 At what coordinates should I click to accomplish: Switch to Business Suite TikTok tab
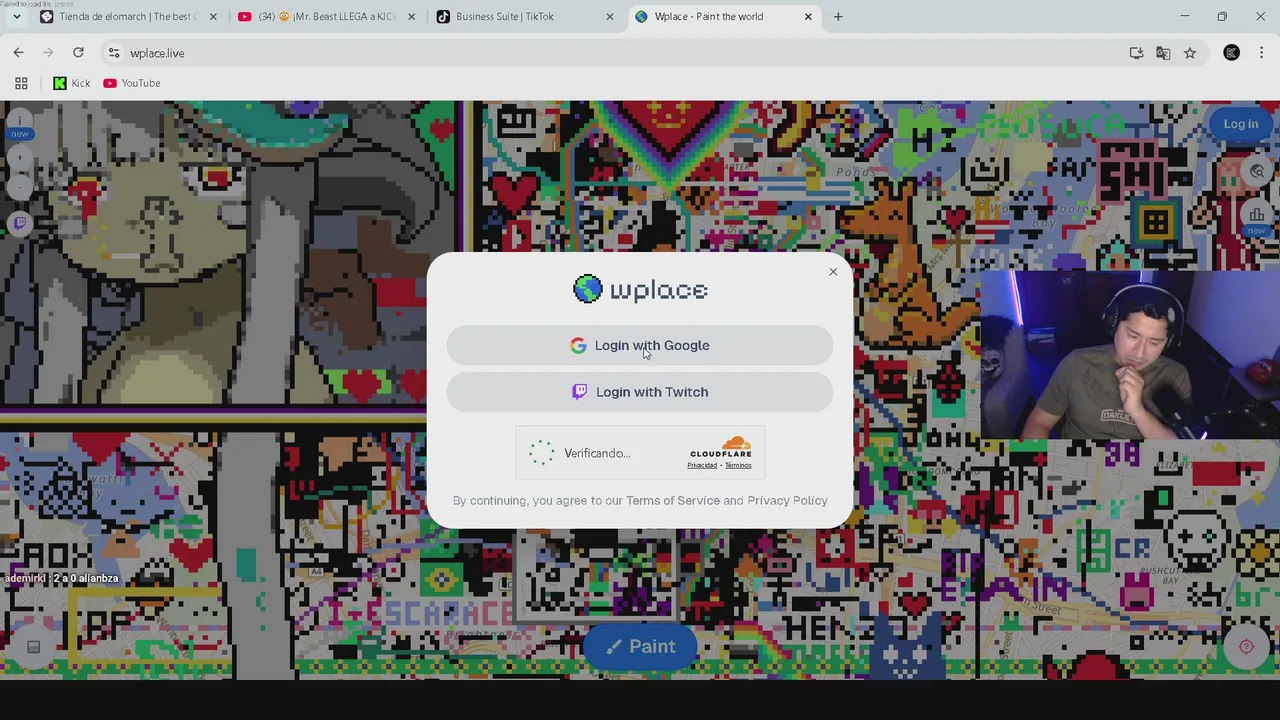tap(525, 17)
